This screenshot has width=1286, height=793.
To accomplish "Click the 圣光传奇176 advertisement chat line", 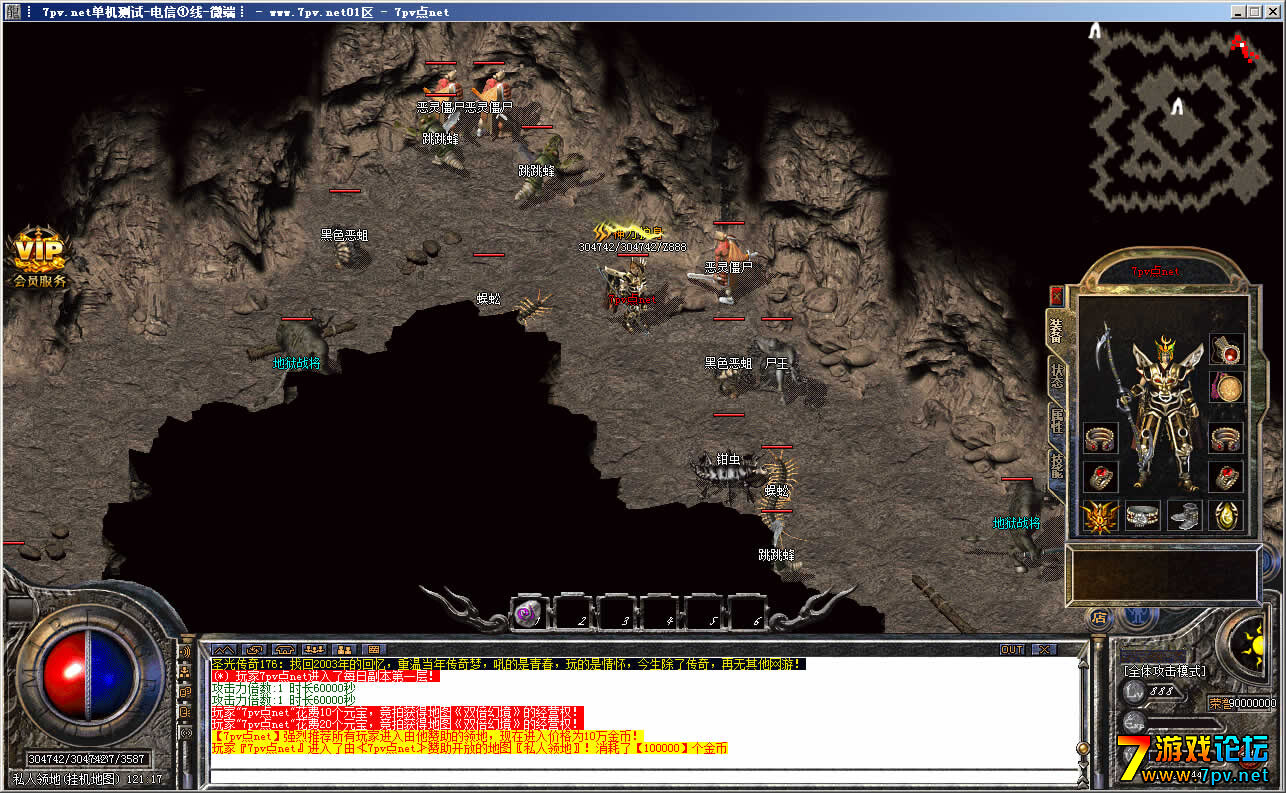I will pos(508,664).
